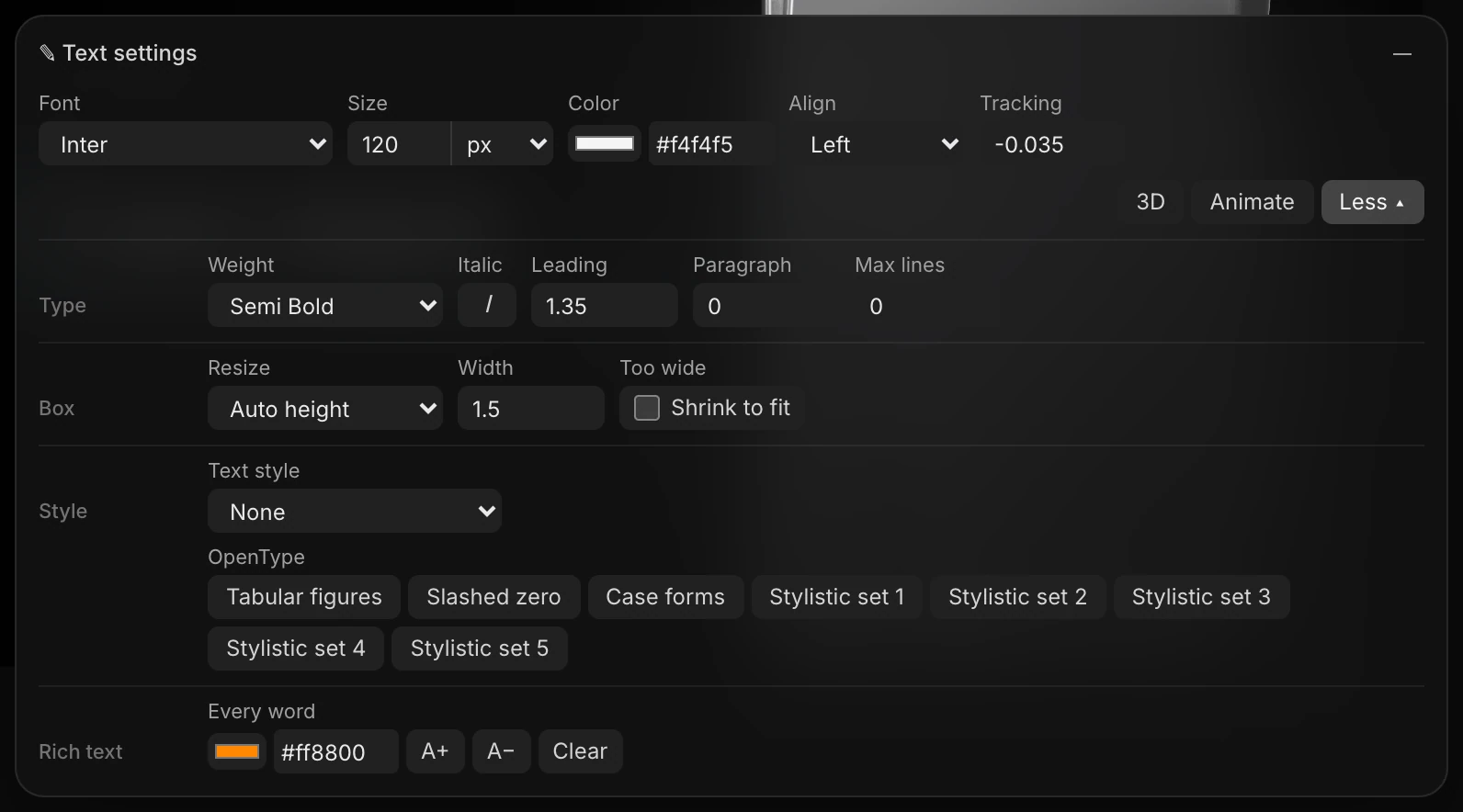The width and height of the screenshot is (1463, 812).
Task: Collapse options with the Less button
Action: (1372, 202)
